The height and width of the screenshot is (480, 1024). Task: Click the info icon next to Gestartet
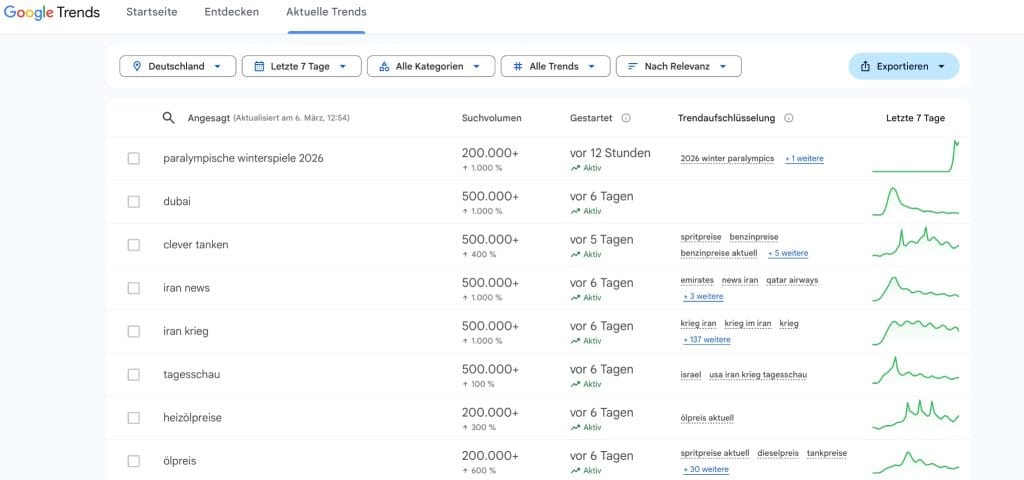point(626,118)
